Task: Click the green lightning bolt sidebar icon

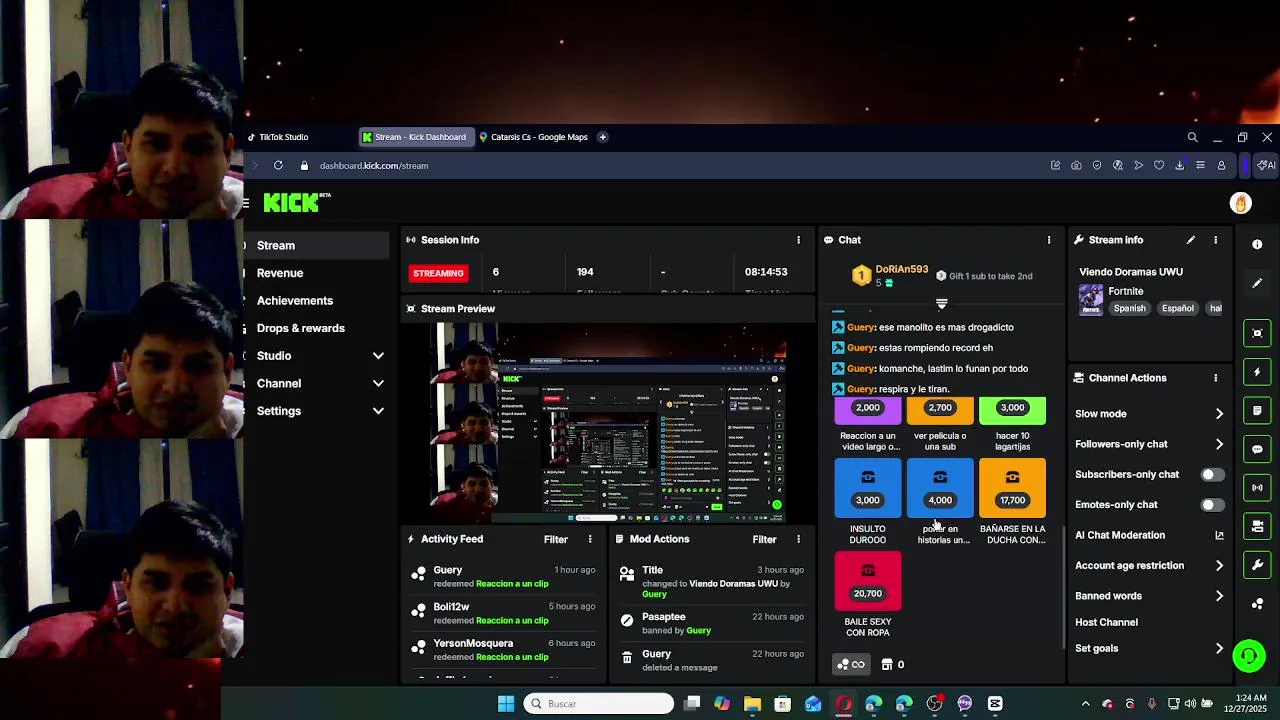Action: [x=1257, y=372]
